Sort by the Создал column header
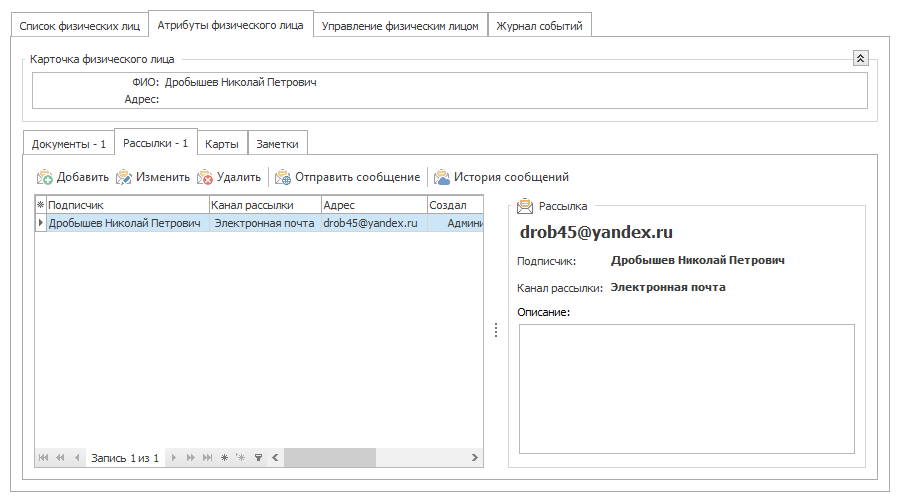900x502 pixels. tap(455, 205)
